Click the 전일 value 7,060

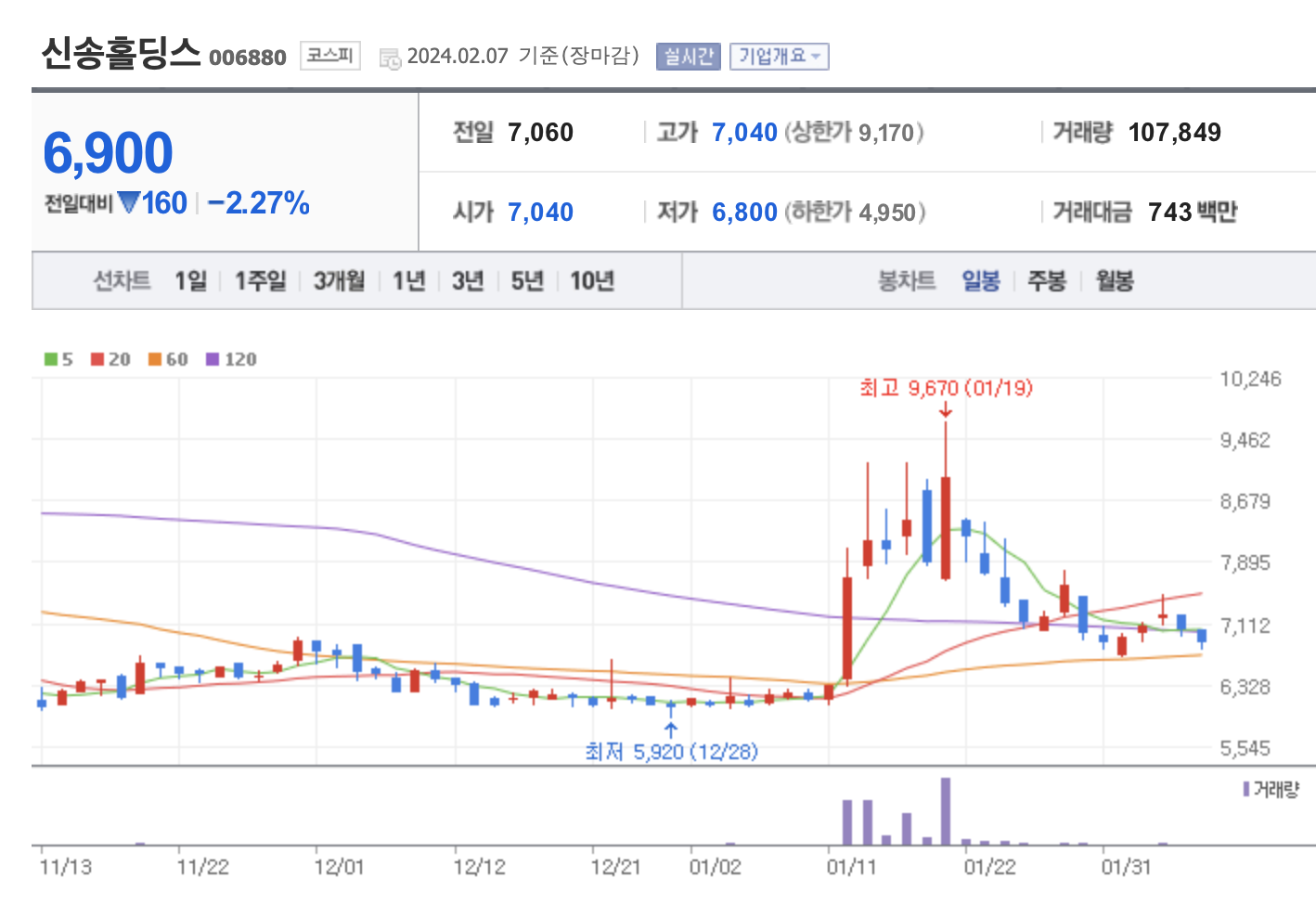click(540, 133)
